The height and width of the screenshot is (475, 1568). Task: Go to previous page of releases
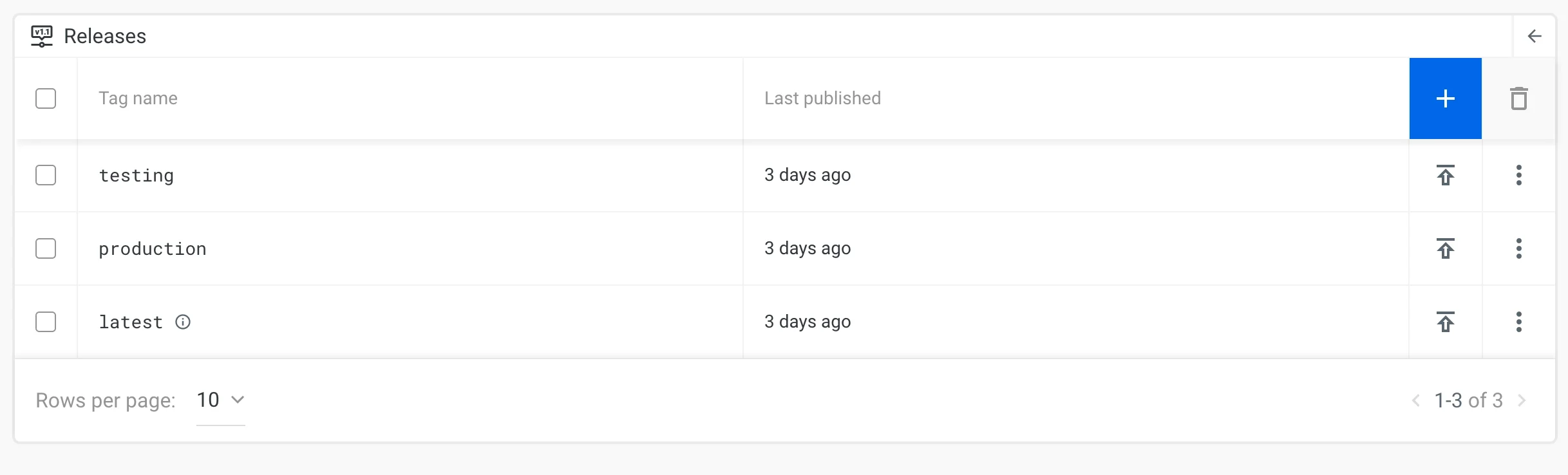(x=1416, y=400)
